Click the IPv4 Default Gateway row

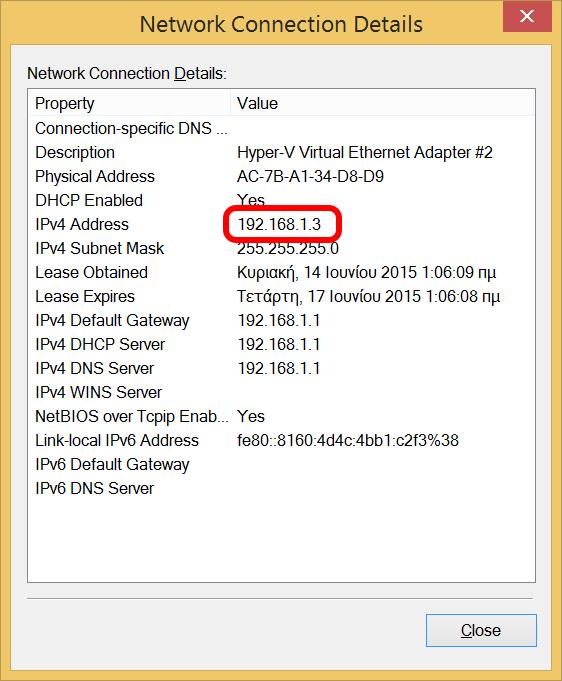[x=281, y=321]
